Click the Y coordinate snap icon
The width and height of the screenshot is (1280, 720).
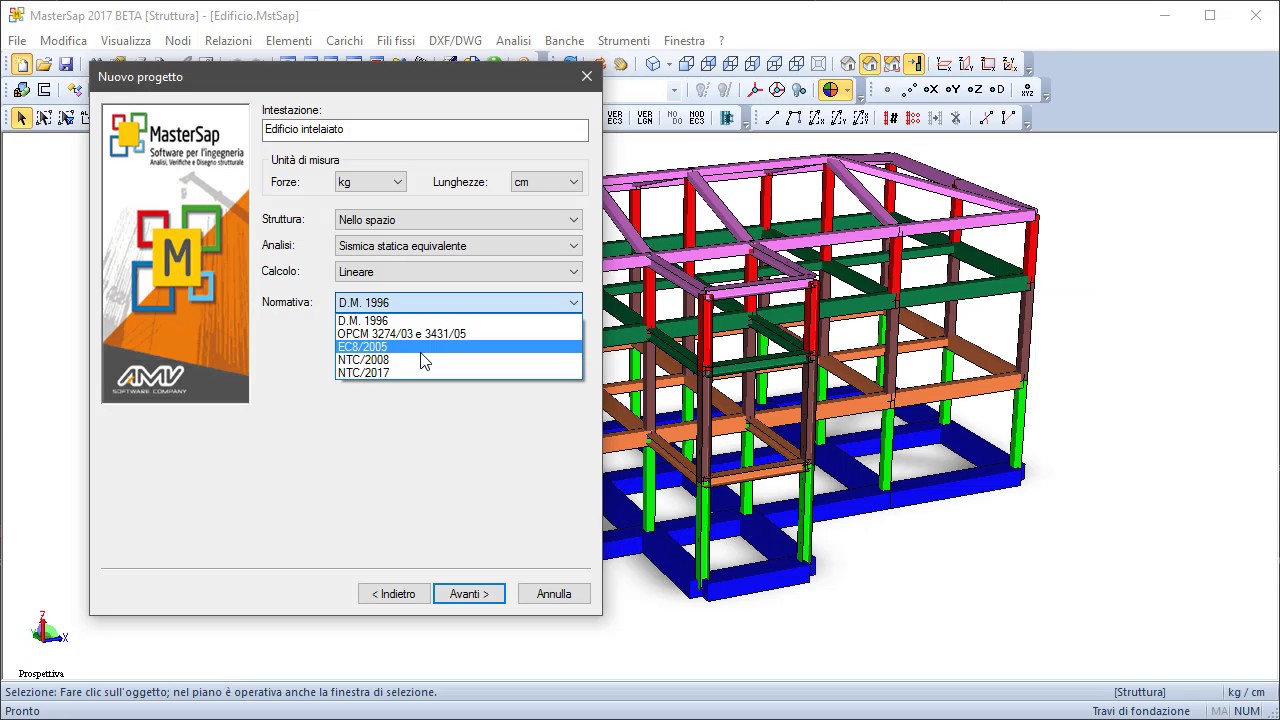click(x=953, y=90)
